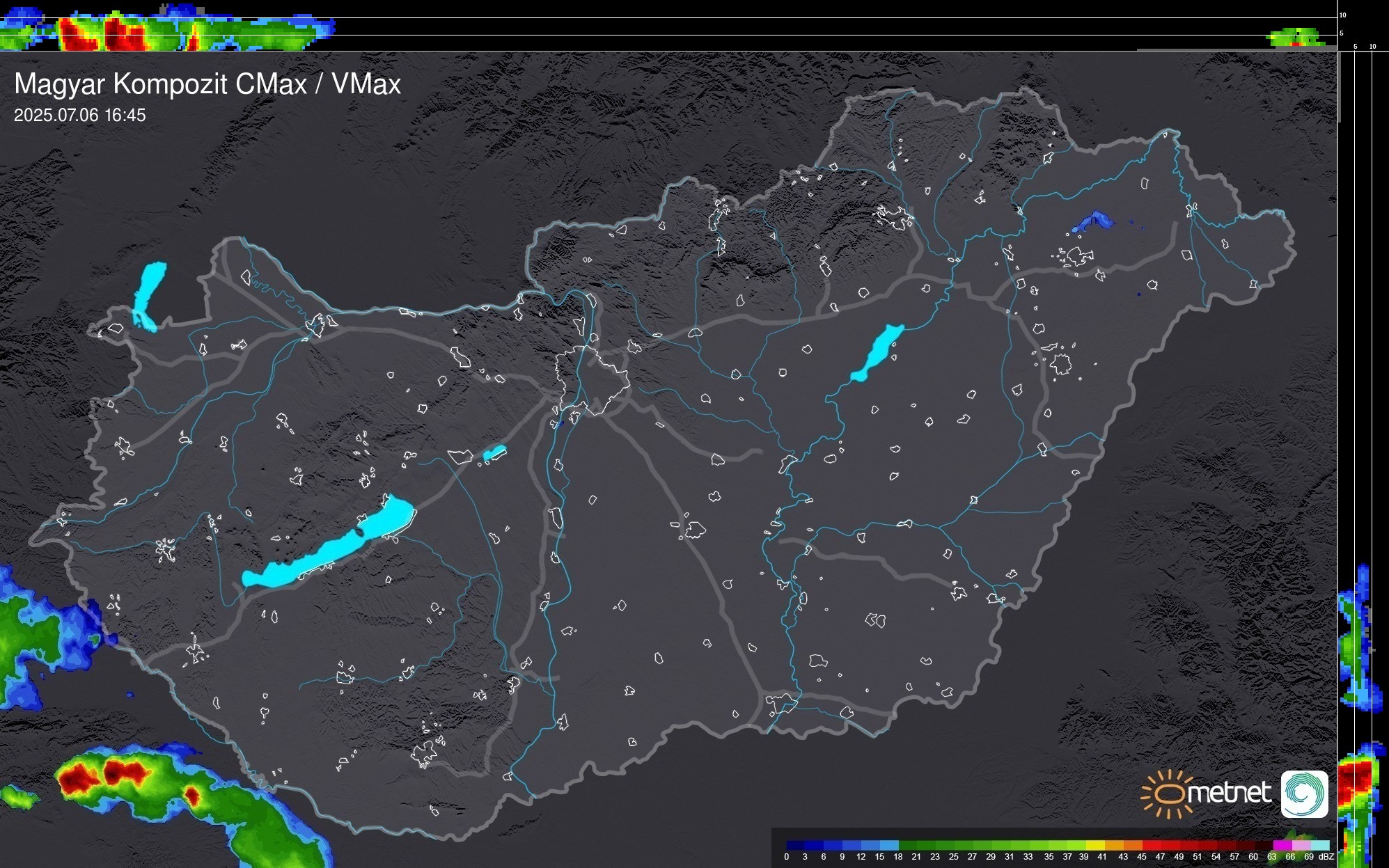
Task: Click the metnet wordmark text
Action: (x=1229, y=793)
